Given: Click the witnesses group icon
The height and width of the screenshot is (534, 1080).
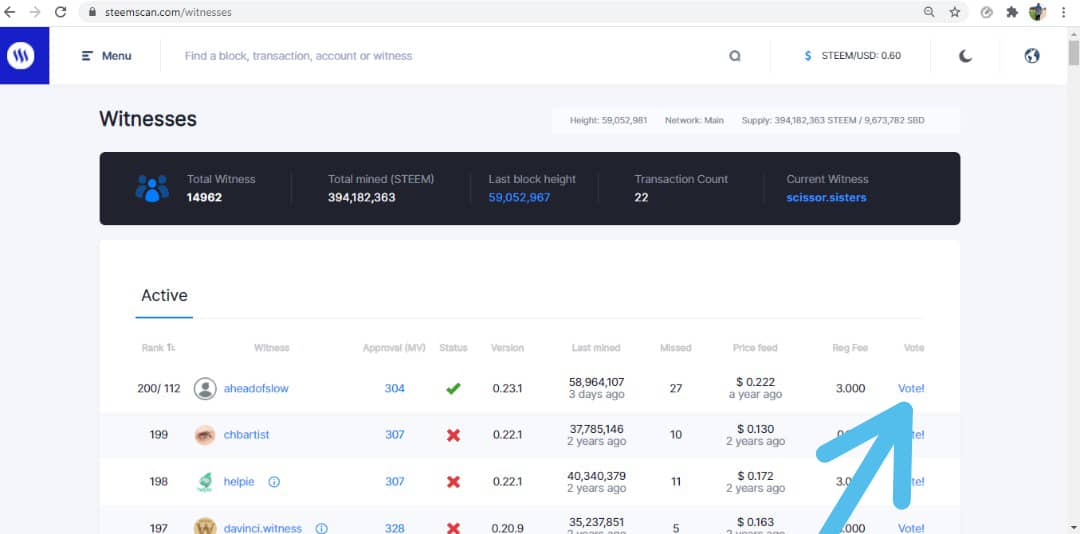Looking at the screenshot, I should (x=152, y=188).
